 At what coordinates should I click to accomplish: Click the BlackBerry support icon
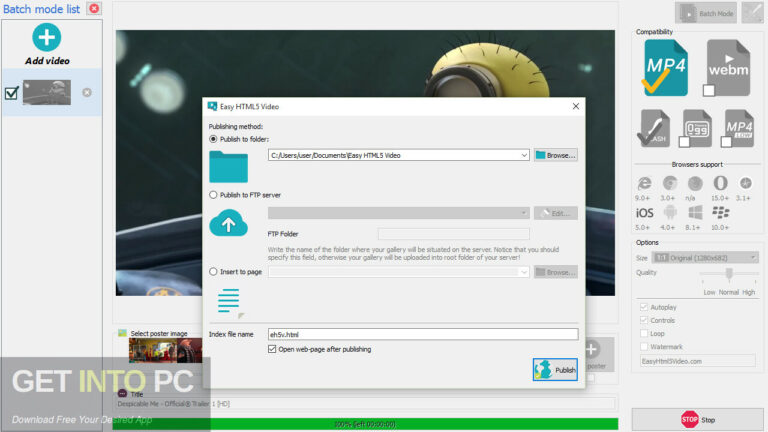coord(720,213)
